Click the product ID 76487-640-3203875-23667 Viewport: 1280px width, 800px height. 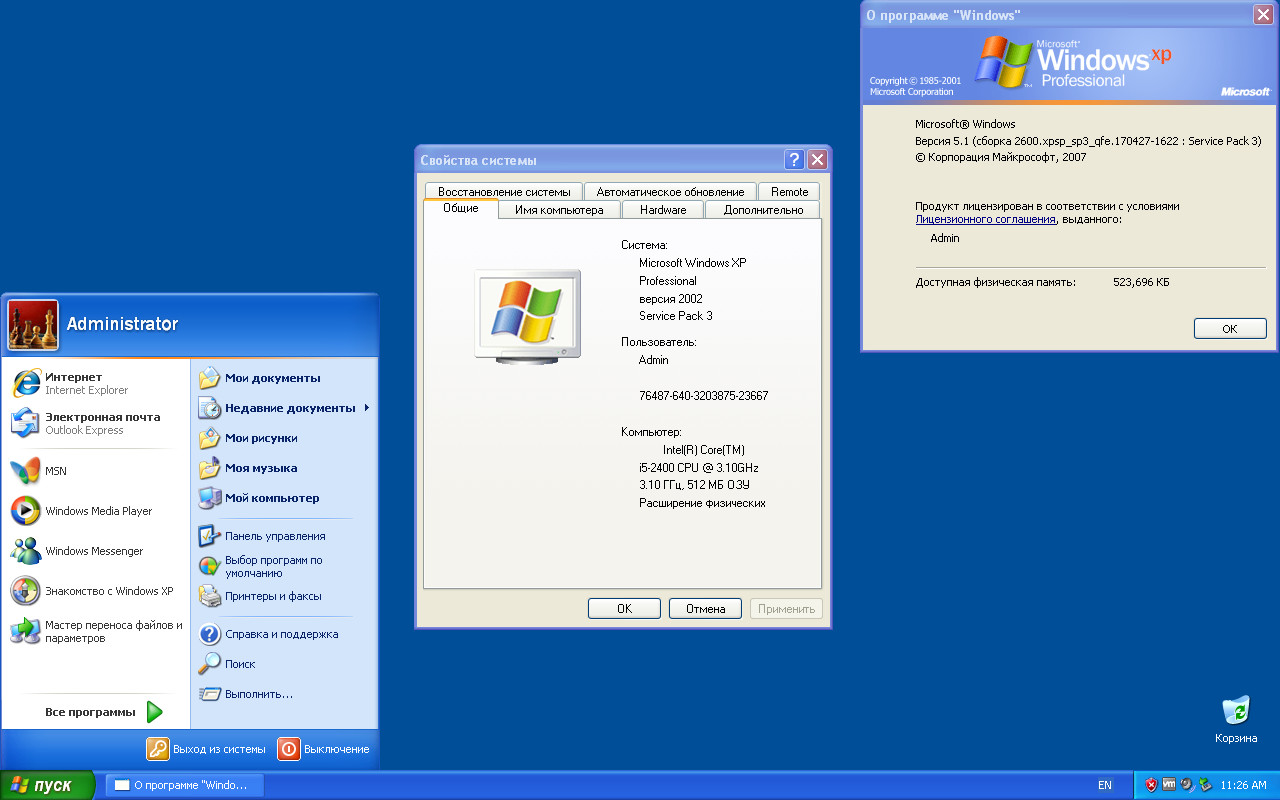704,396
